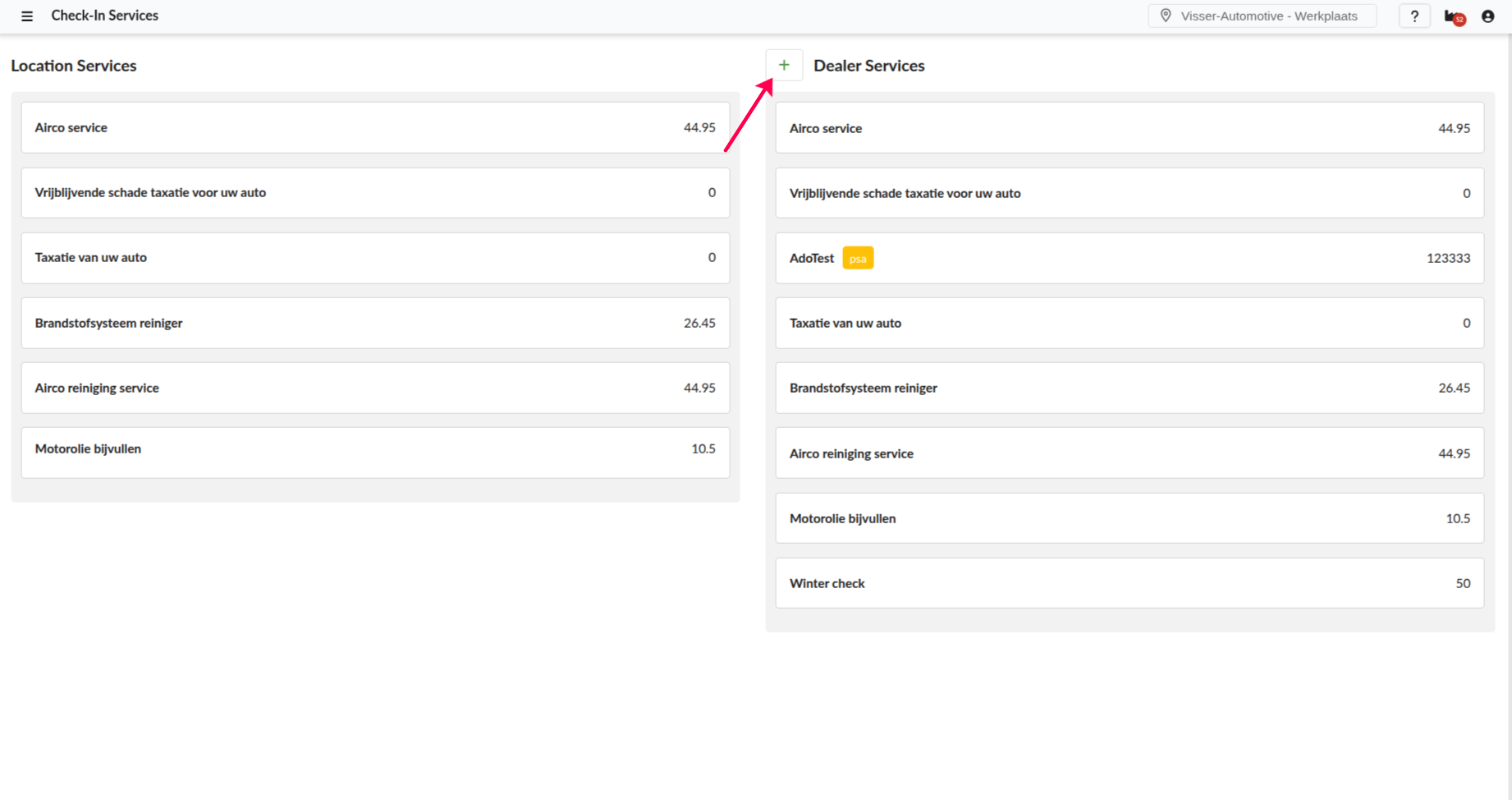
Task: Open Vrijblijvende schade taxatie in Location Services
Action: click(x=375, y=192)
